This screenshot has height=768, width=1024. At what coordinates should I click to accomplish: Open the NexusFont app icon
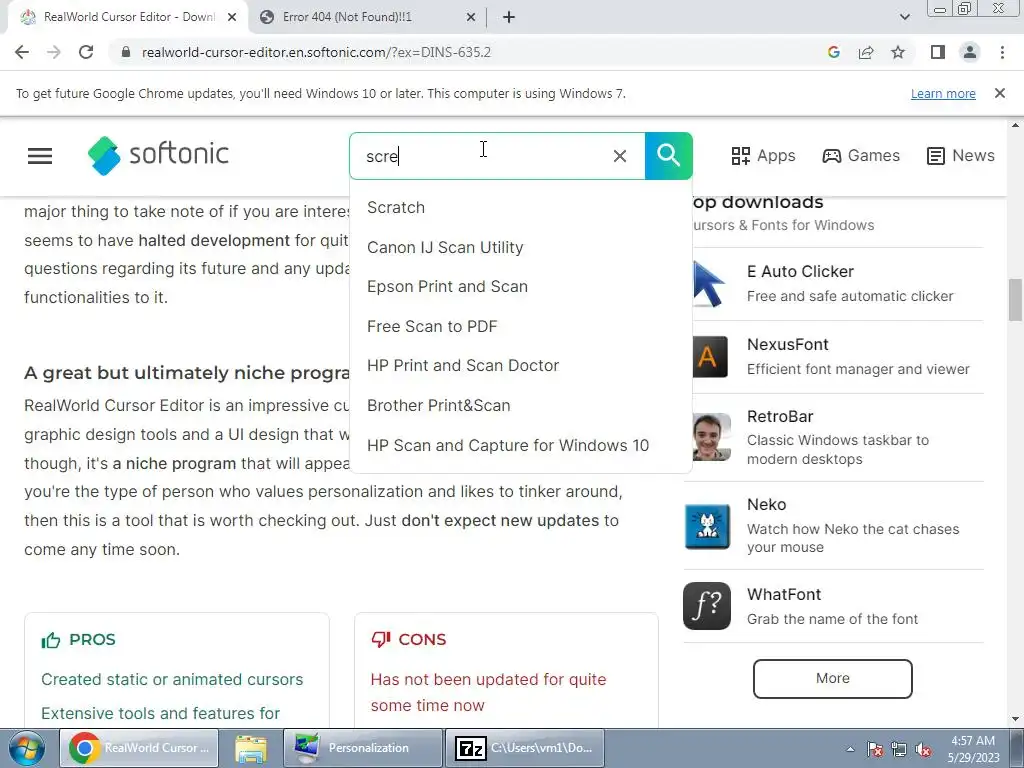tap(709, 357)
